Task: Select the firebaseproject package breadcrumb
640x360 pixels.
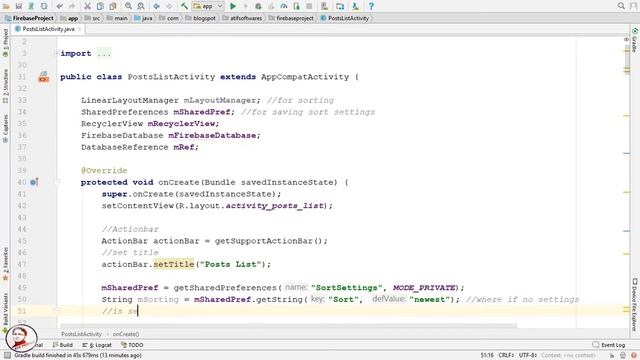Action: coord(291,18)
